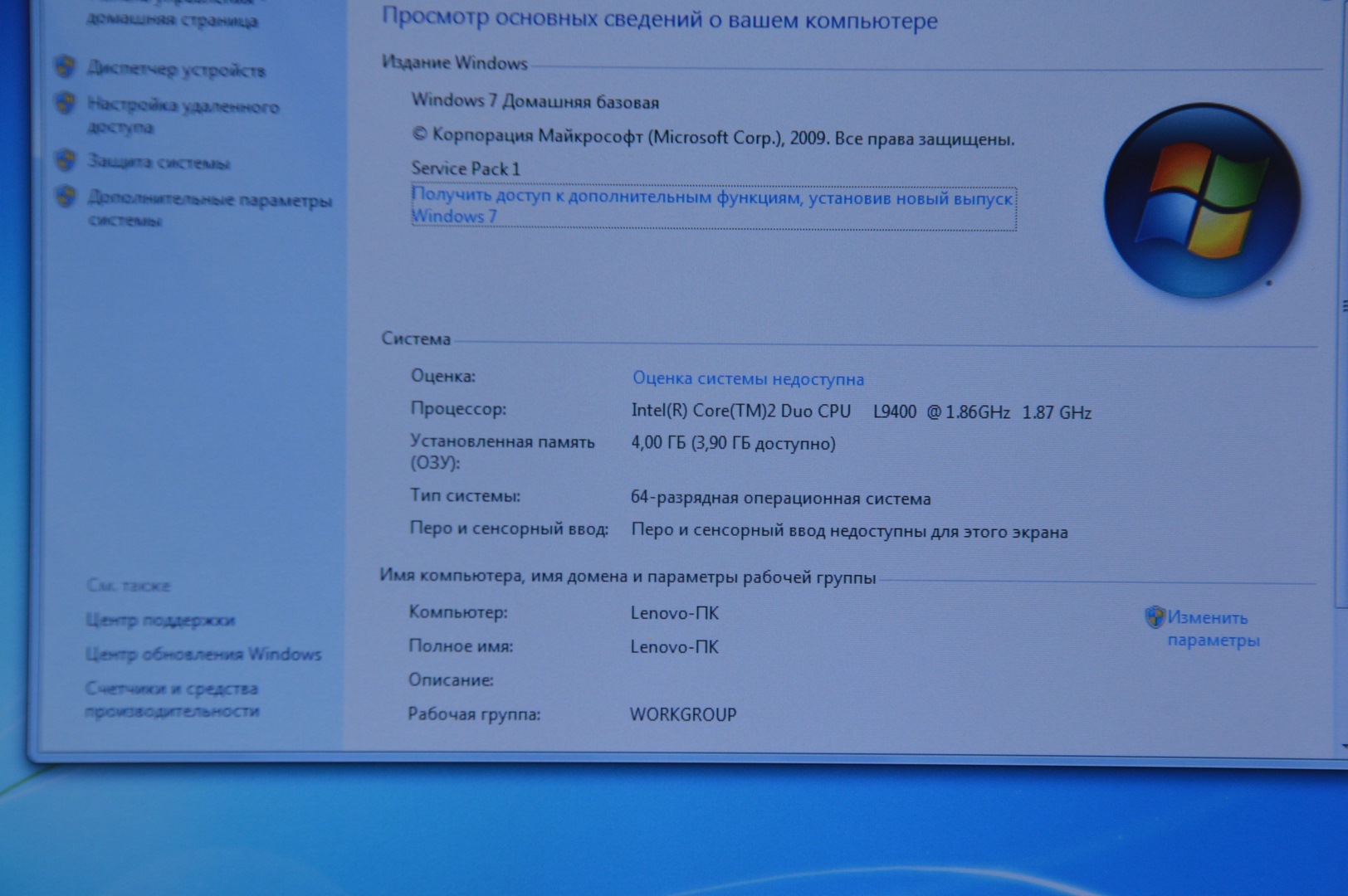Click shield icon beside Диспетчер устройств
Image resolution: width=1348 pixels, height=896 pixels.
(65, 67)
